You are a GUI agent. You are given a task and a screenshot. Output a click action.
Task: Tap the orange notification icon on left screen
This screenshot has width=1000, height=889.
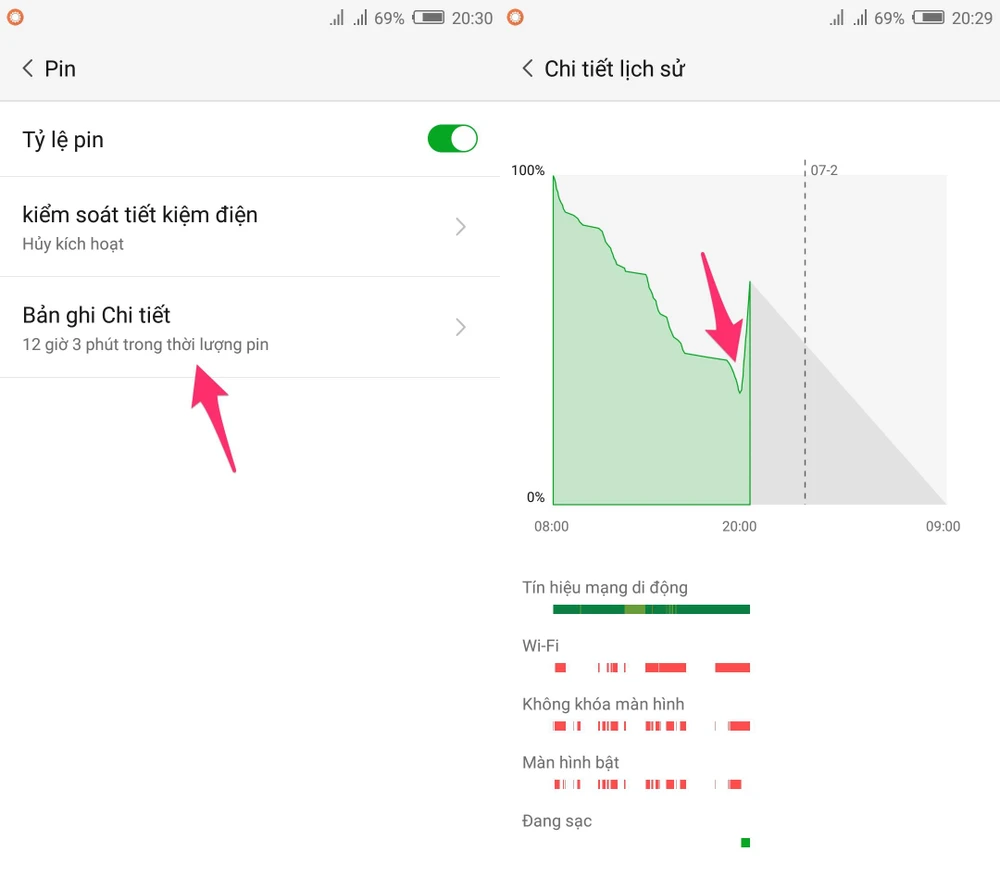pos(15,17)
